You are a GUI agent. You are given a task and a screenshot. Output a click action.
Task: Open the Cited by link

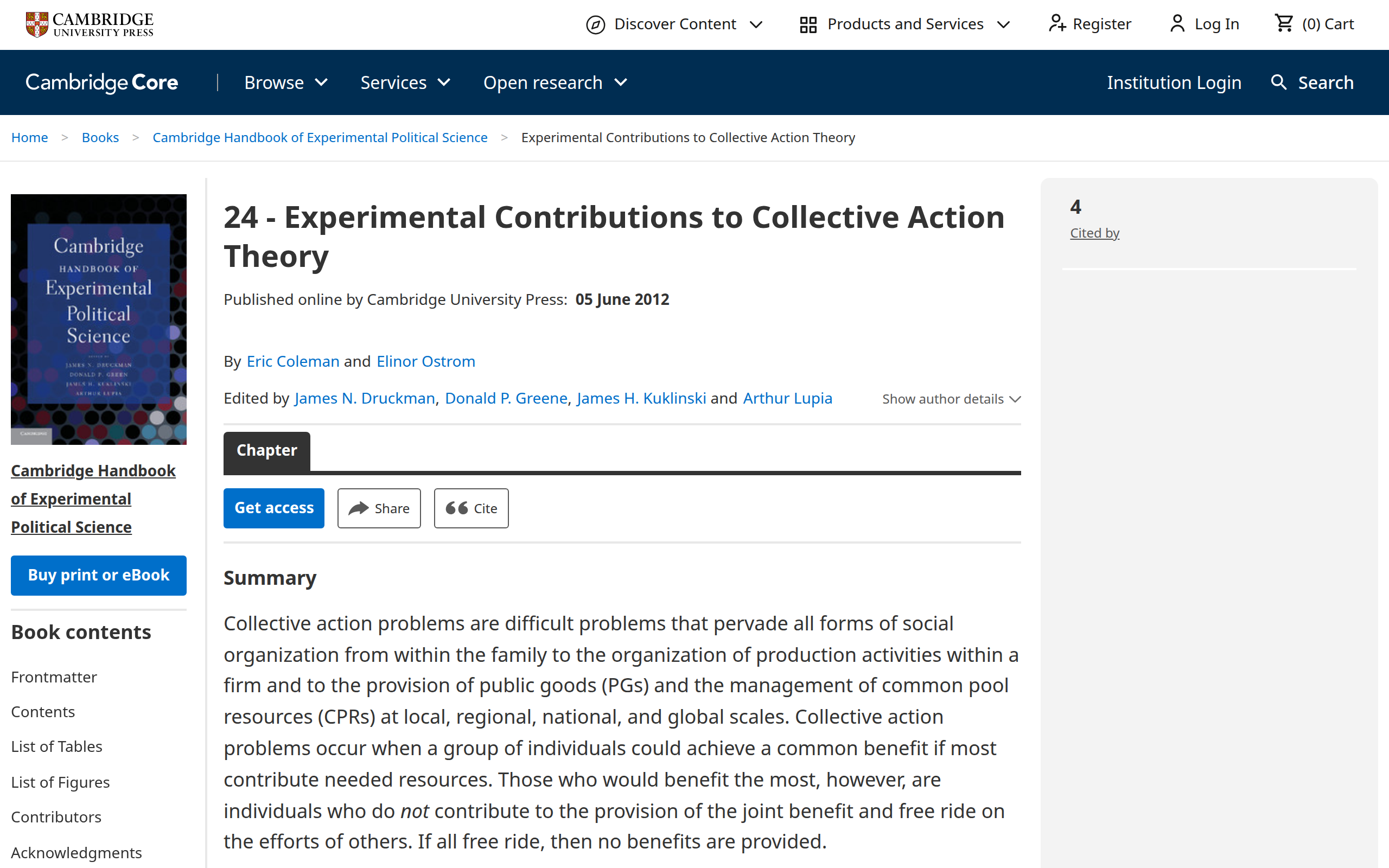(1094, 233)
